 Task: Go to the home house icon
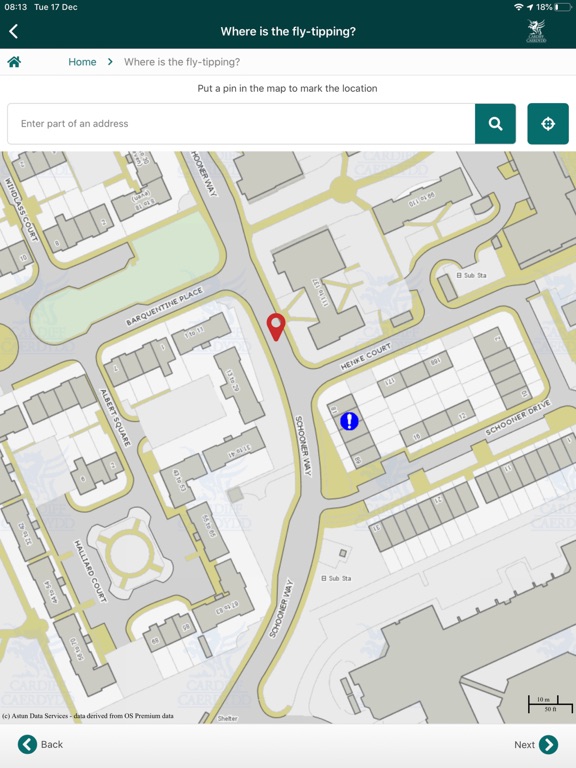click(x=14, y=62)
